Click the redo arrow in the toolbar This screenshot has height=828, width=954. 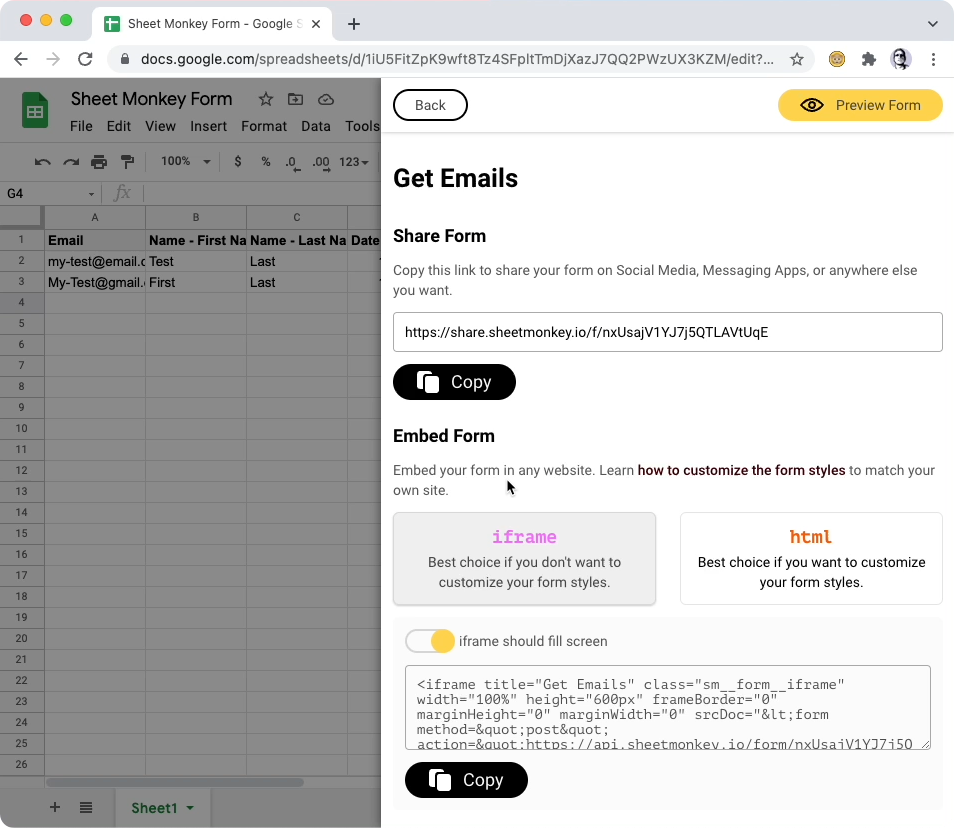(x=71, y=162)
